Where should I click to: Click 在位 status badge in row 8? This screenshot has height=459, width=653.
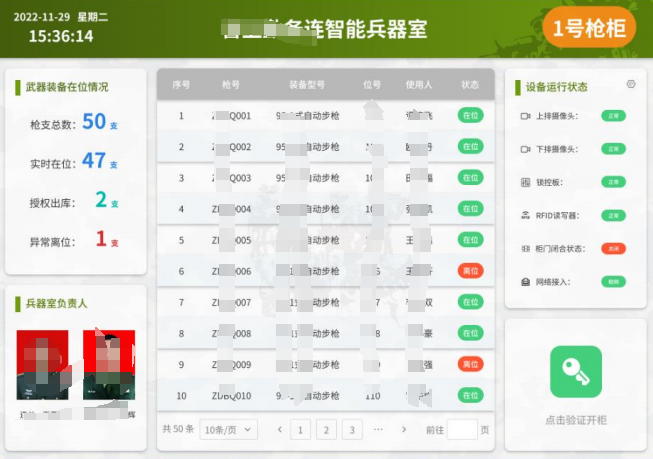471,333
